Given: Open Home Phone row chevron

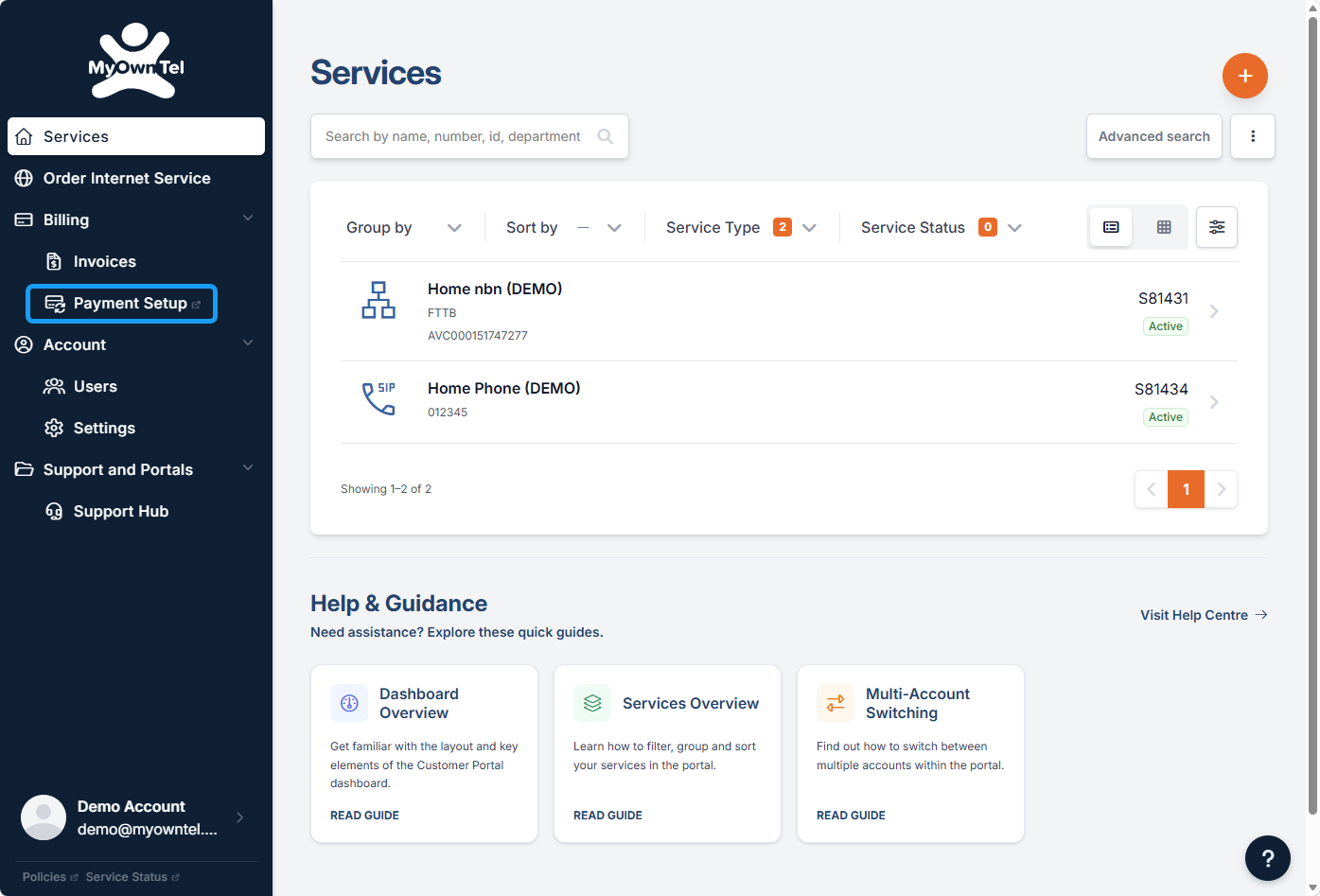Looking at the screenshot, I should [1214, 402].
